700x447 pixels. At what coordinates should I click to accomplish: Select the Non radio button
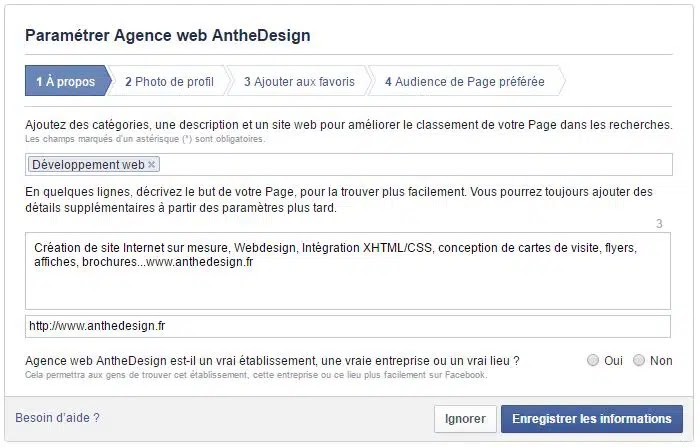(639, 360)
